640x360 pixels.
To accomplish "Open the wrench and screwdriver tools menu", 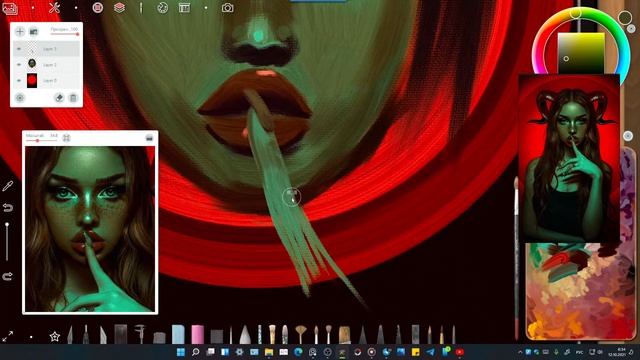I will [x=54, y=7].
